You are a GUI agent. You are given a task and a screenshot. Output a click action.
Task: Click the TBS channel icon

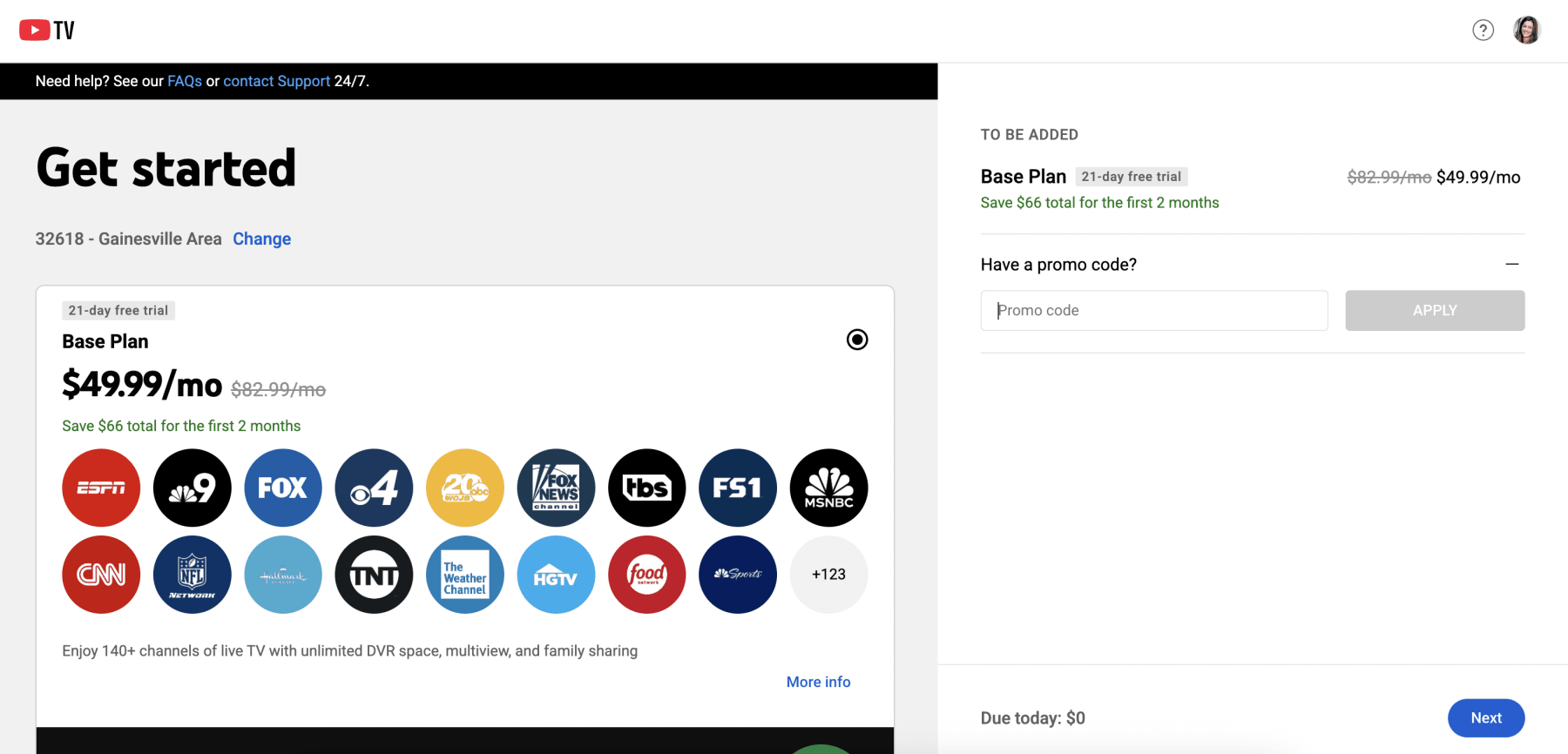(647, 488)
